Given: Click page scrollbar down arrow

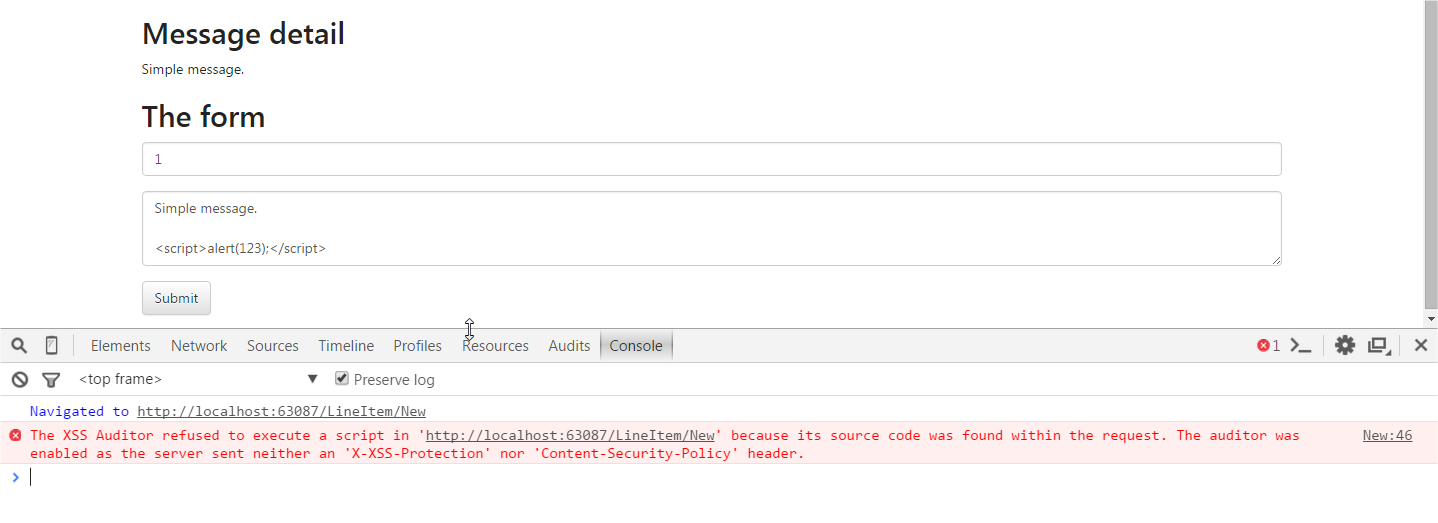Looking at the screenshot, I should (x=1430, y=319).
